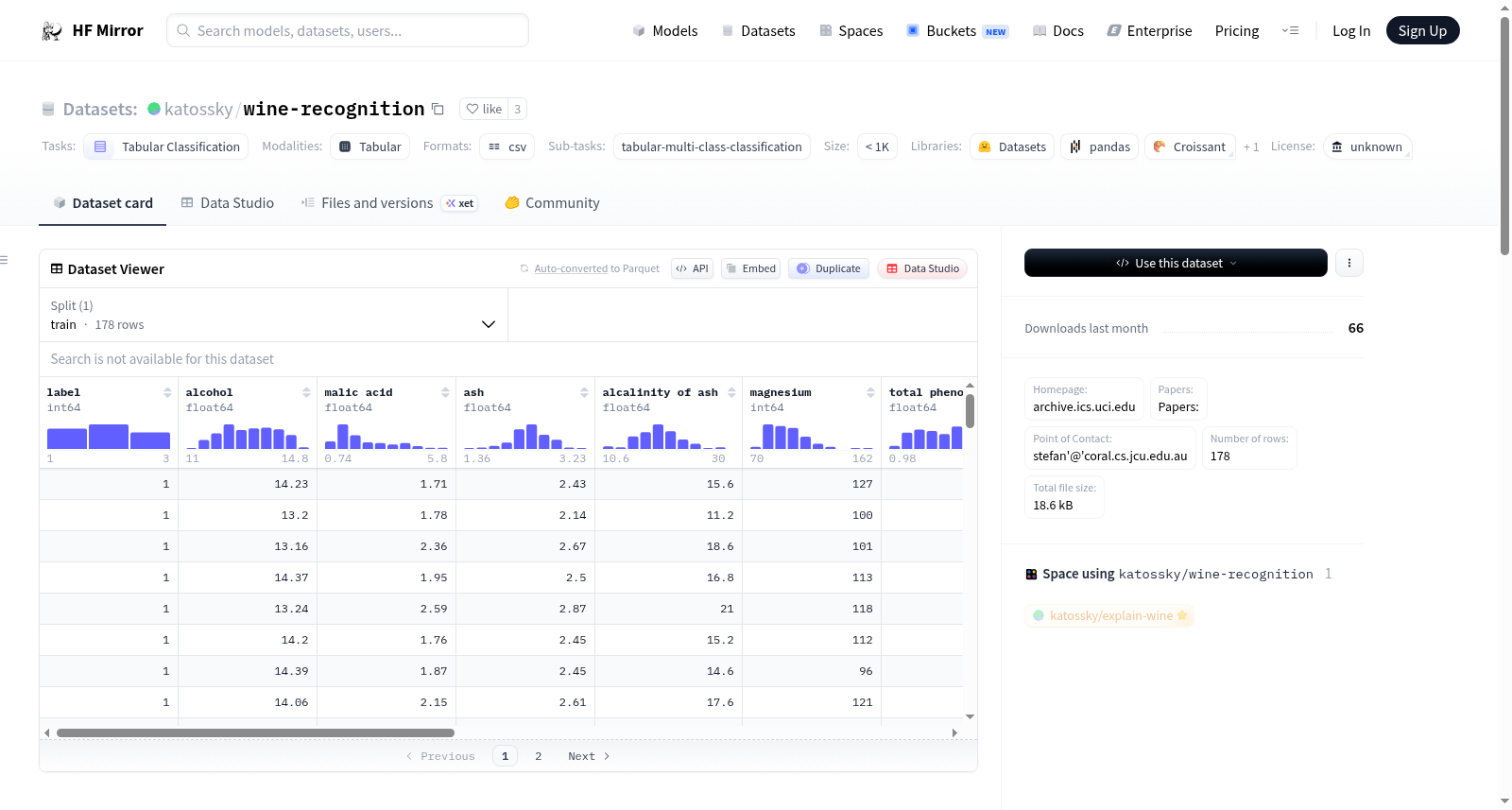Select page 1 in the pagination
1512x810 pixels.
point(505,756)
